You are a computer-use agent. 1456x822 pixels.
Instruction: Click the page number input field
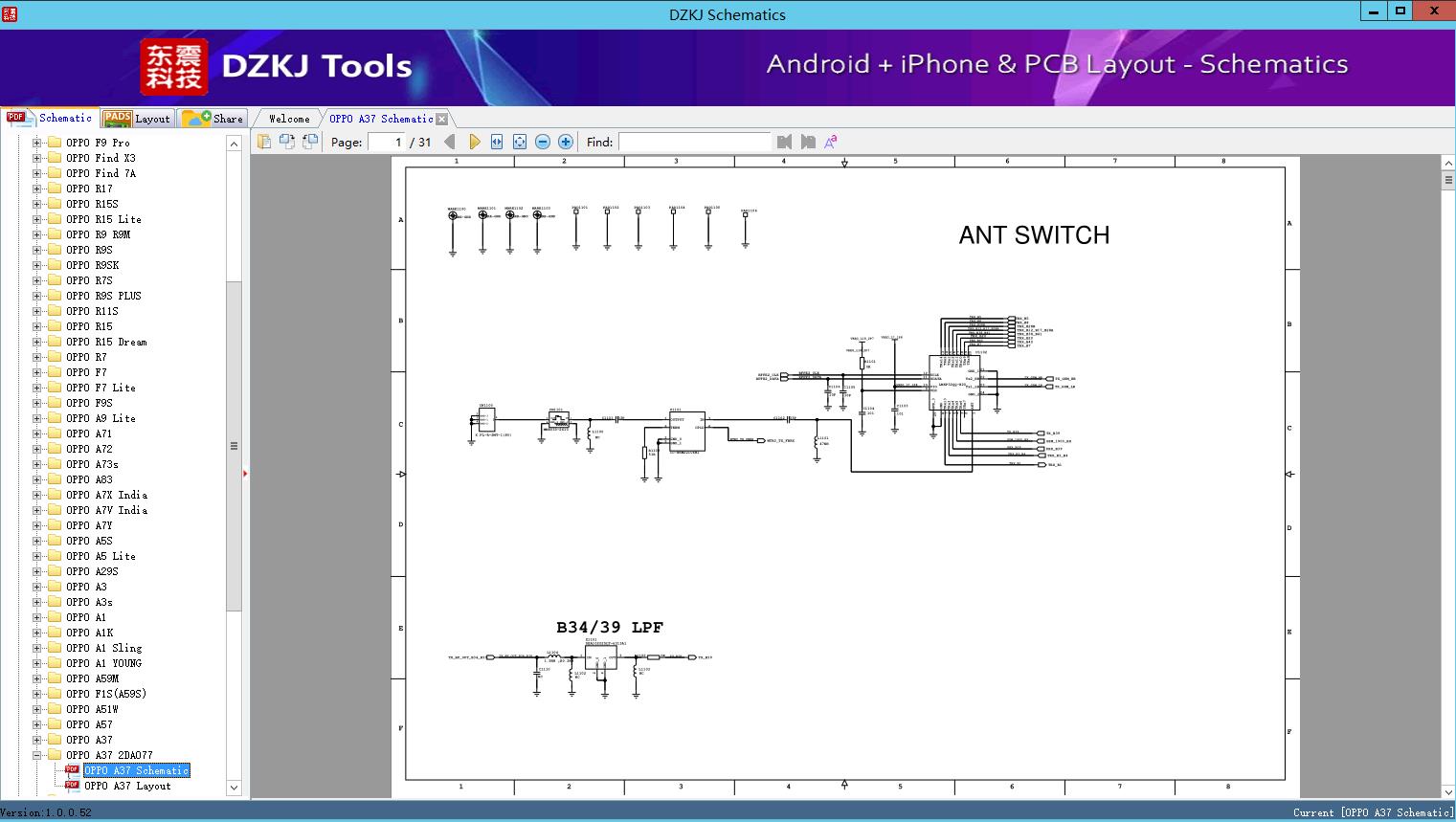386,142
